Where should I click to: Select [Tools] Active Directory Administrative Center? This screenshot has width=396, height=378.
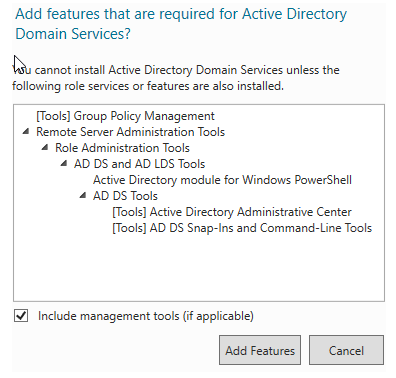point(232,212)
